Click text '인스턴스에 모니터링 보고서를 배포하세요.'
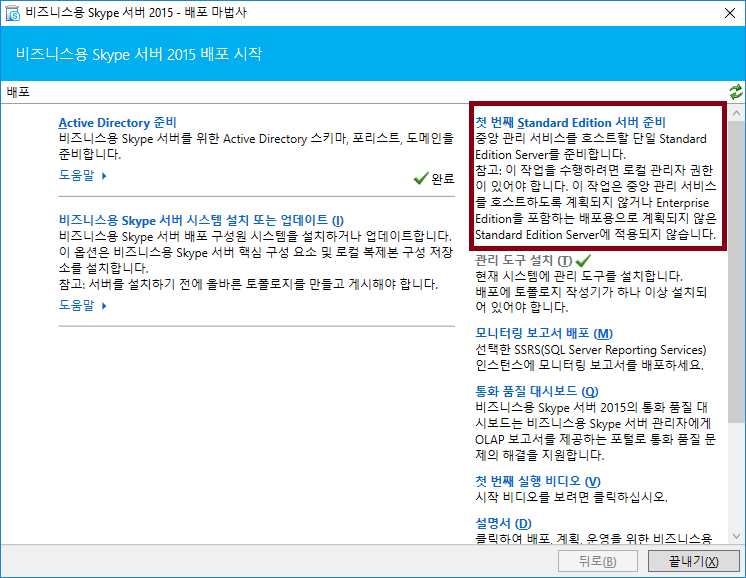The image size is (746, 578). pos(589,365)
